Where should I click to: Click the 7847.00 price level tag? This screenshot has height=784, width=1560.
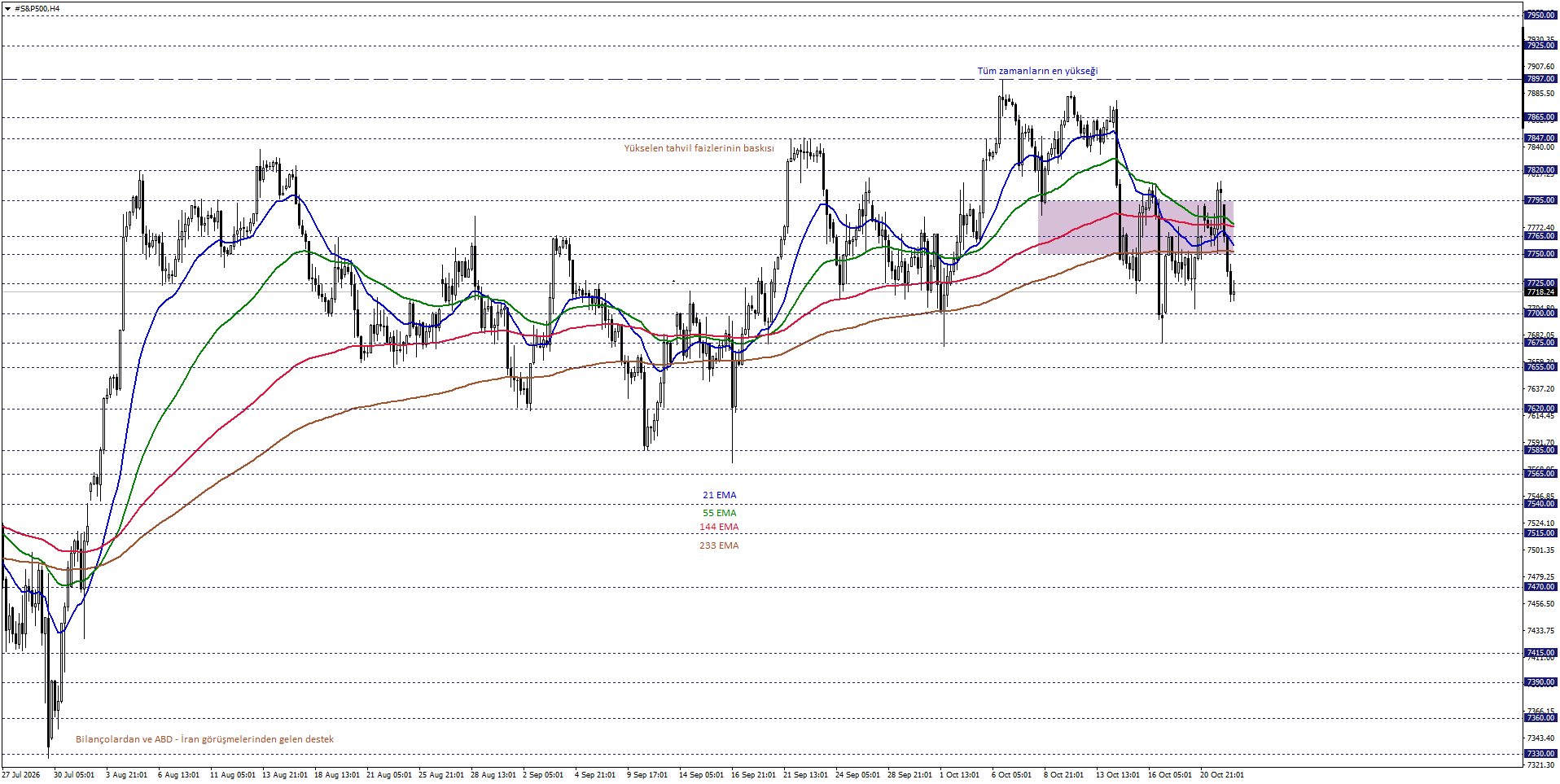click(1540, 138)
